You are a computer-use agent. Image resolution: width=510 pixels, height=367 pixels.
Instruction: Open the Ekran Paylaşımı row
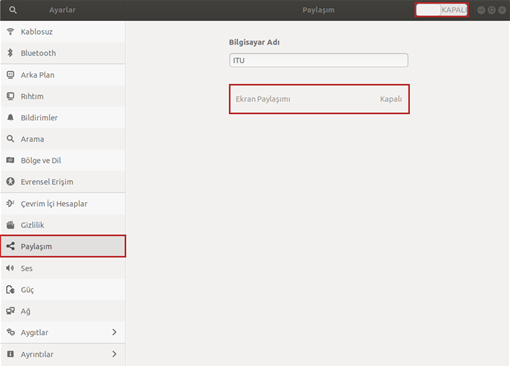click(319, 99)
